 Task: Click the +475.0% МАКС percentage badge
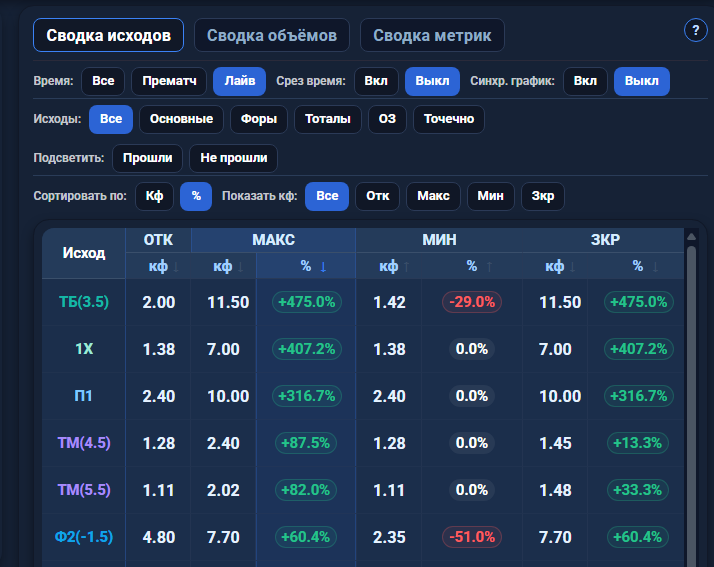pos(307,302)
